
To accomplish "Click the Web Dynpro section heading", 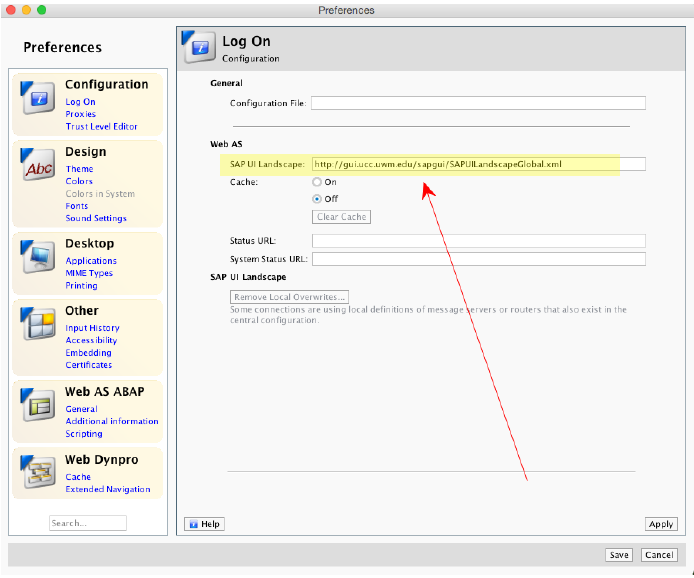I will [x=101, y=460].
